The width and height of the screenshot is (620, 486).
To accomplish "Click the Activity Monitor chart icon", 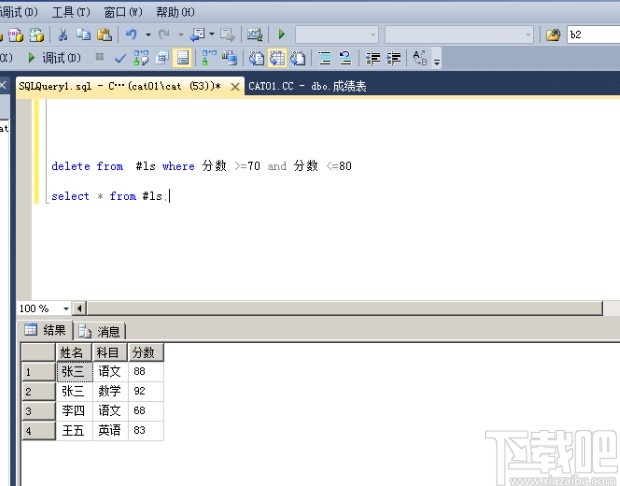I will coord(255,35).
